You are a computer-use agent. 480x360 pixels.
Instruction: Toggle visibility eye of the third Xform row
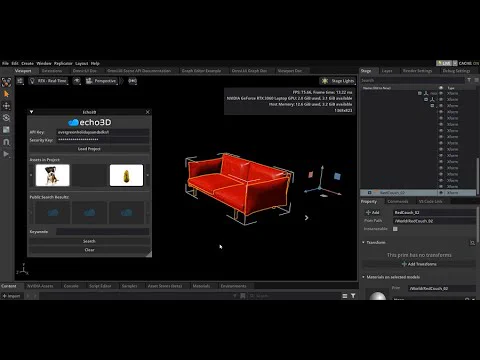441,106
